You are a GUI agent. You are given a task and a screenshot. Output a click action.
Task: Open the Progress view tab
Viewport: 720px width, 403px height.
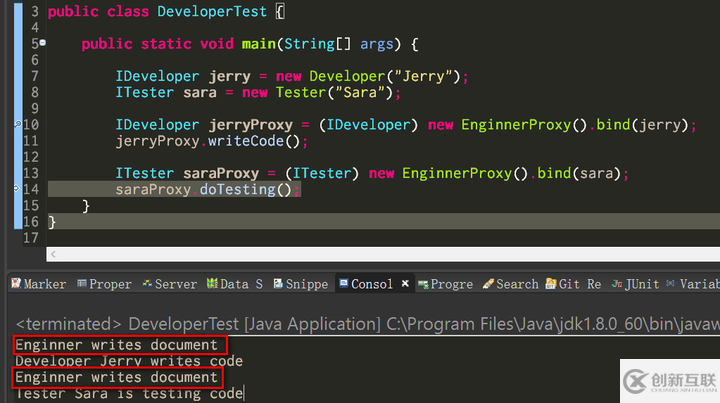pos(445,284)
